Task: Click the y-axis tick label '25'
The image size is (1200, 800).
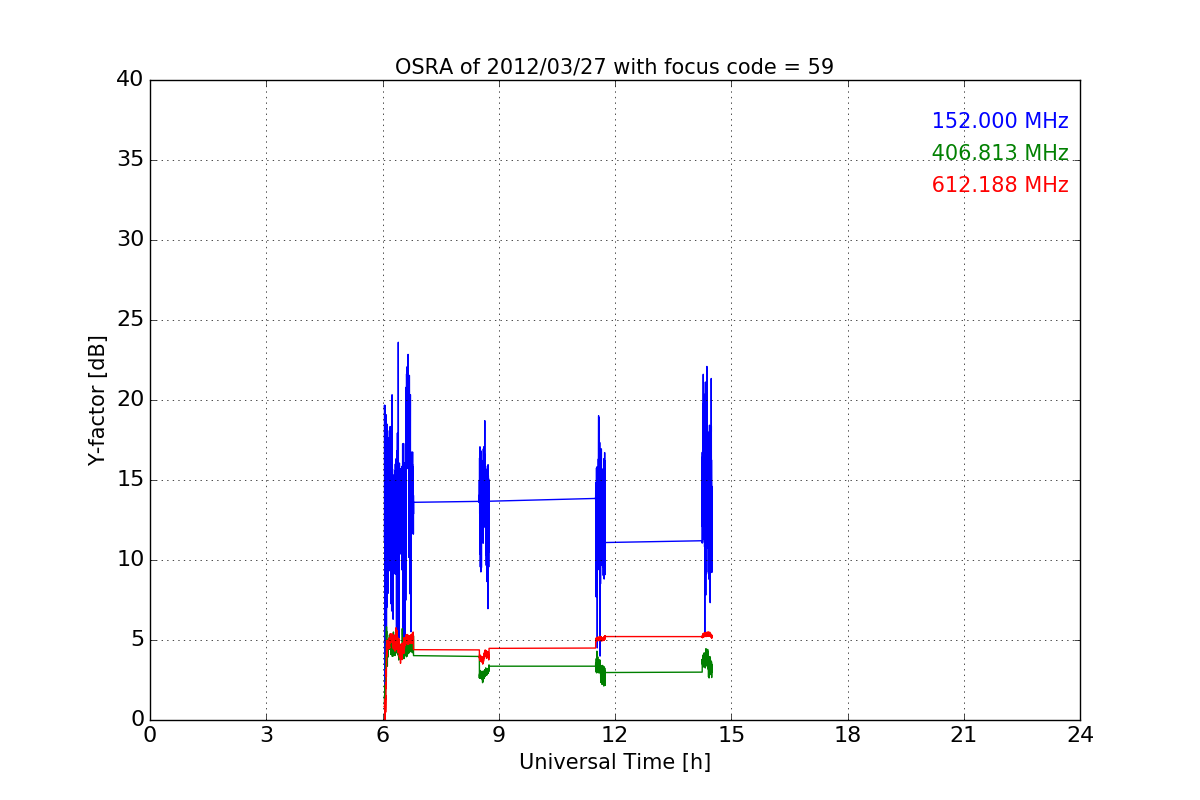Action: 130,320
